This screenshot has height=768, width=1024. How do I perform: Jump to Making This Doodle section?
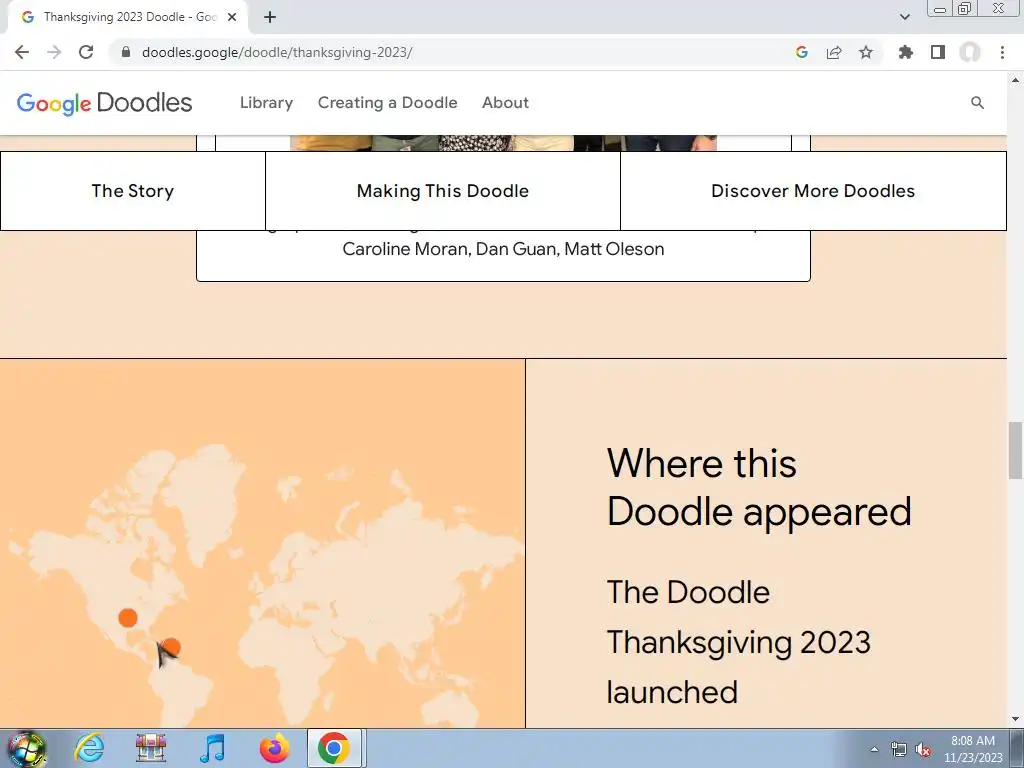tap(443, 191)
